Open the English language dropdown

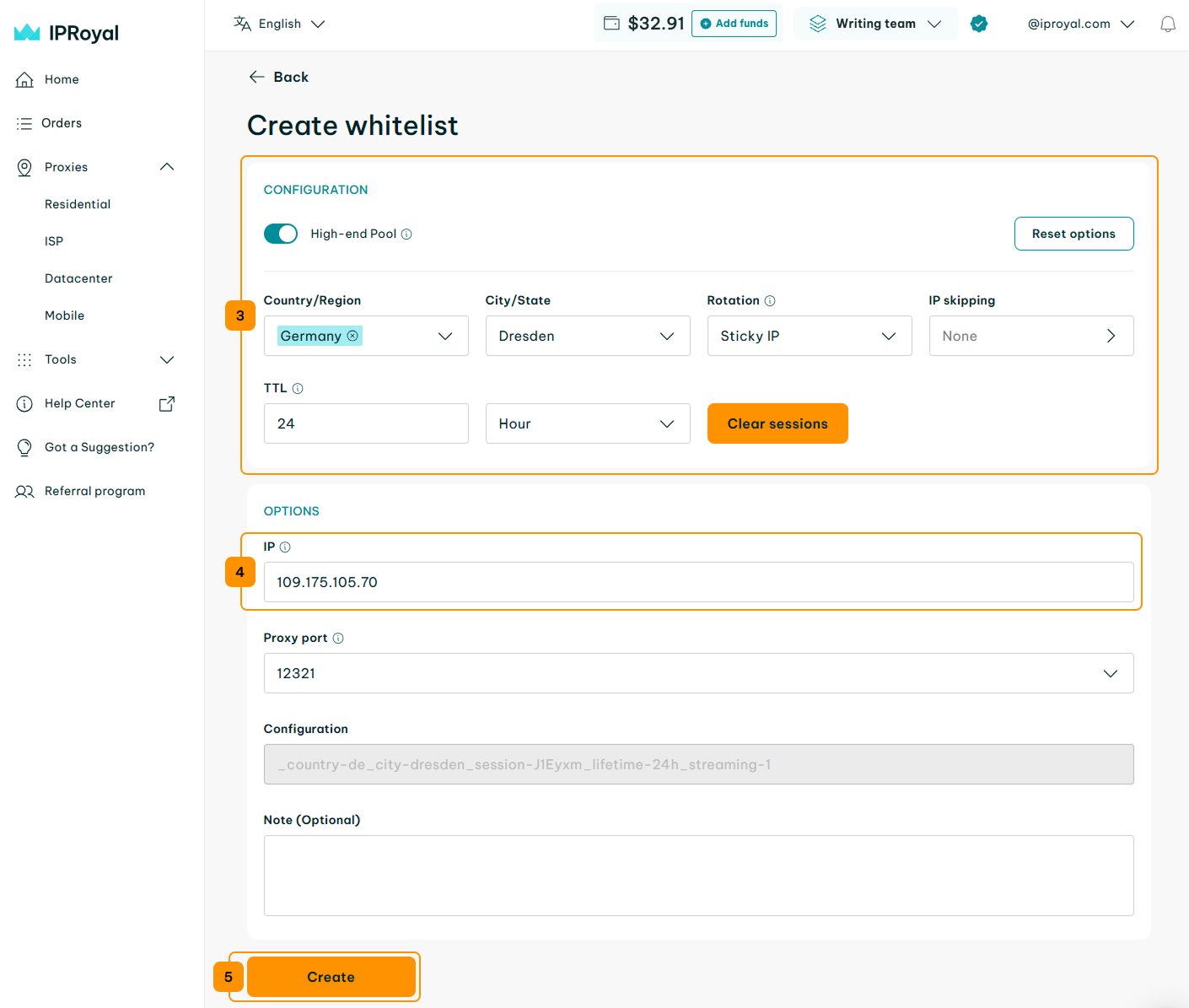(x=280, y=24)
